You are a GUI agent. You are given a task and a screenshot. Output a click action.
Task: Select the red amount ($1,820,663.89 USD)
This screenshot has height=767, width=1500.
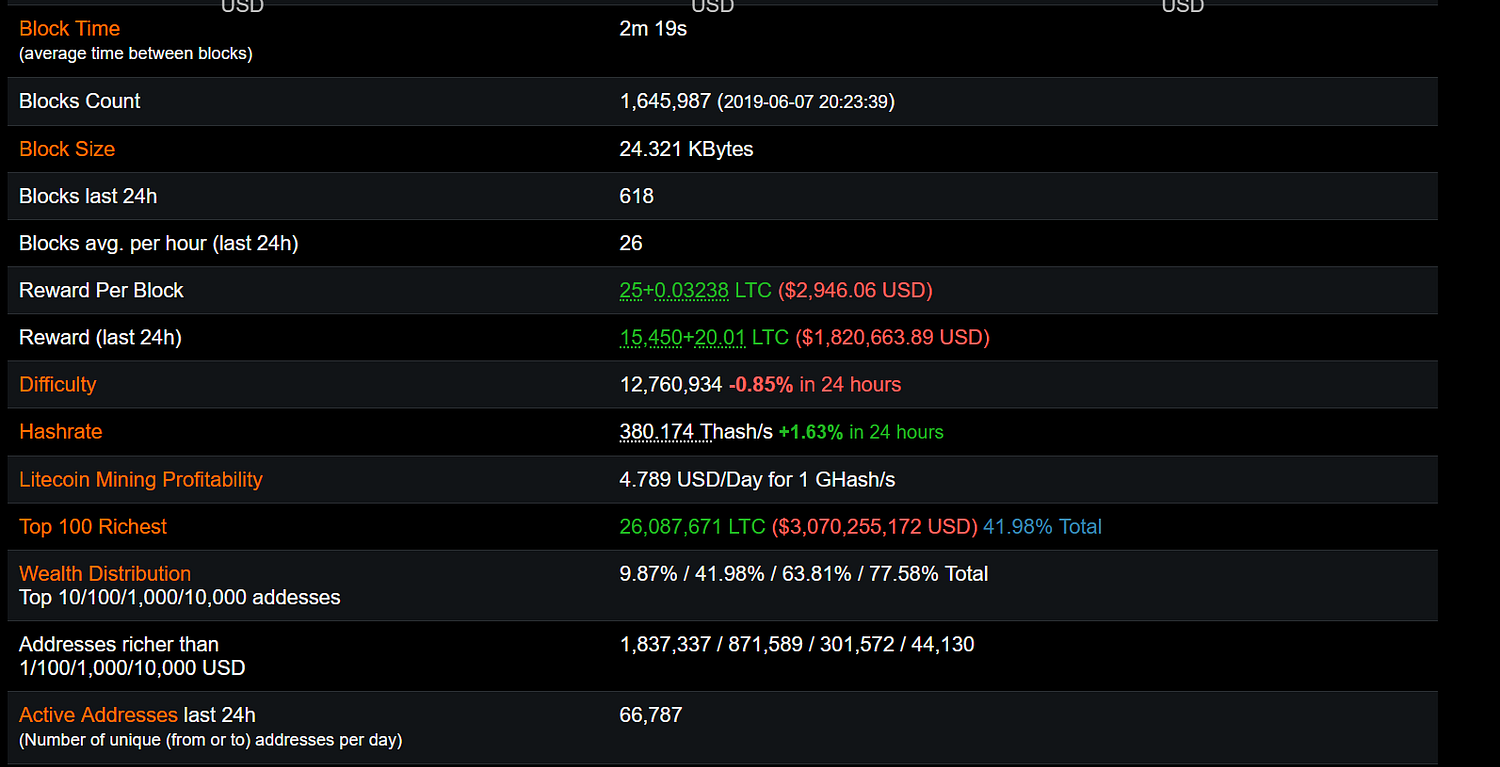tap(892, 337)
